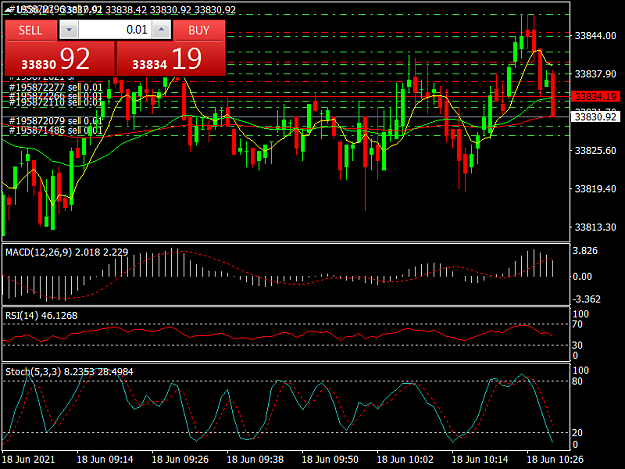Select order label #195872110 sell 0.01

pyautogui.click(x=56, y=102)
